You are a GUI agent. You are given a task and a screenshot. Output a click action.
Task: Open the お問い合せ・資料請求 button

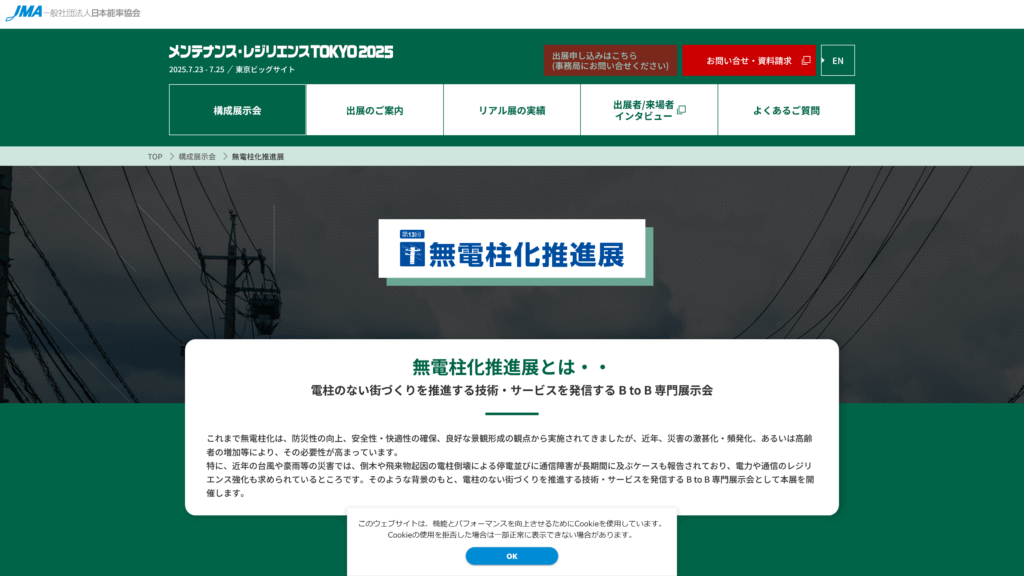[x=749, y=60]
